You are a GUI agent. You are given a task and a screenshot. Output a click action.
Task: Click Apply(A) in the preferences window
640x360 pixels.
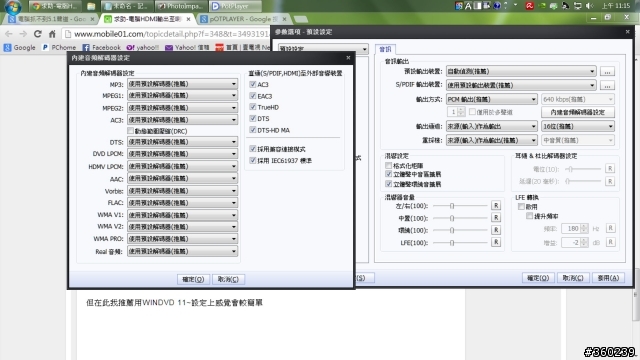pyautogui.click(x=608, y=278)
